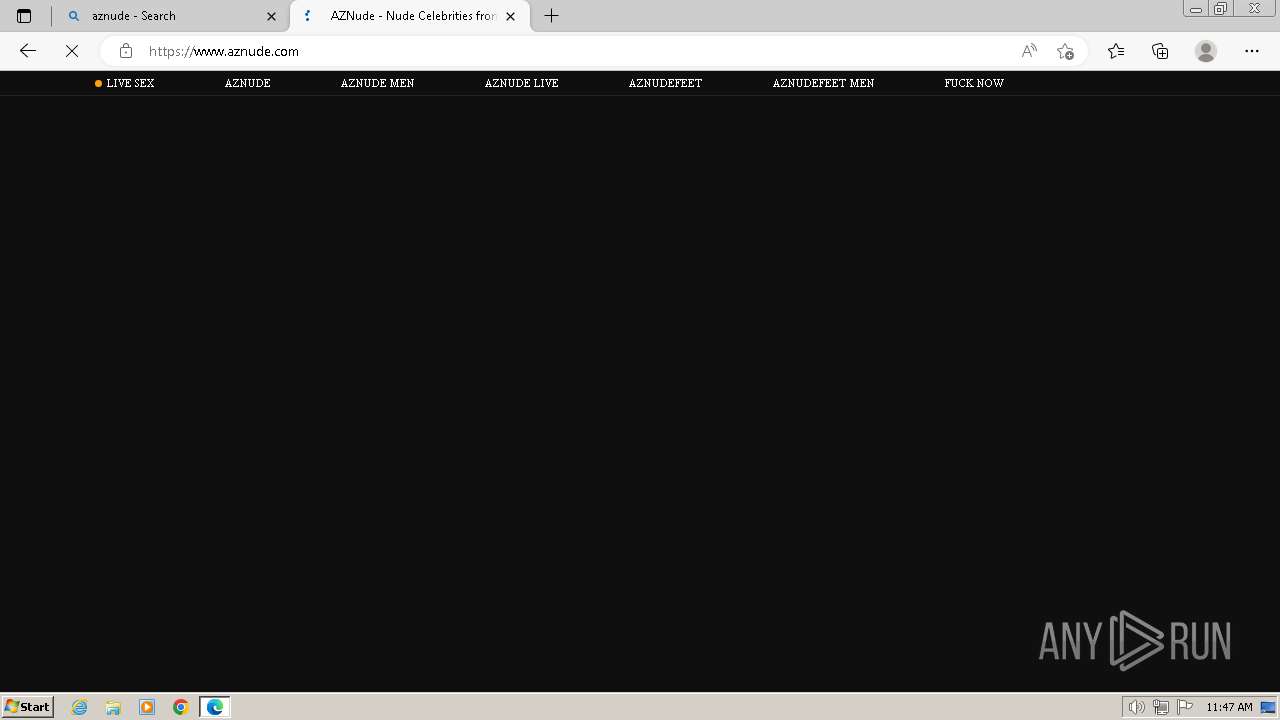This screenshot has width=1280, height=720.
Task: Stop loading the page
Action: pyautogui.click(x=72, y=51)
